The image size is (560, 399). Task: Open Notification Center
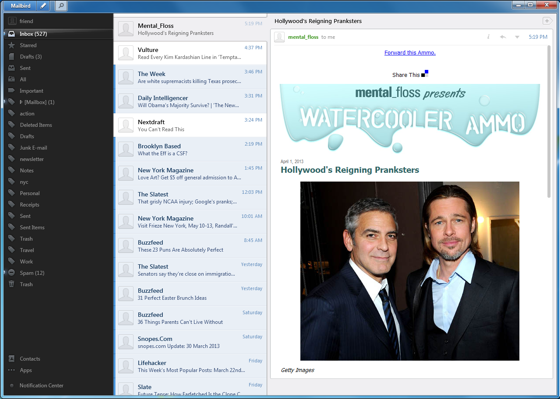pos(41,385)
